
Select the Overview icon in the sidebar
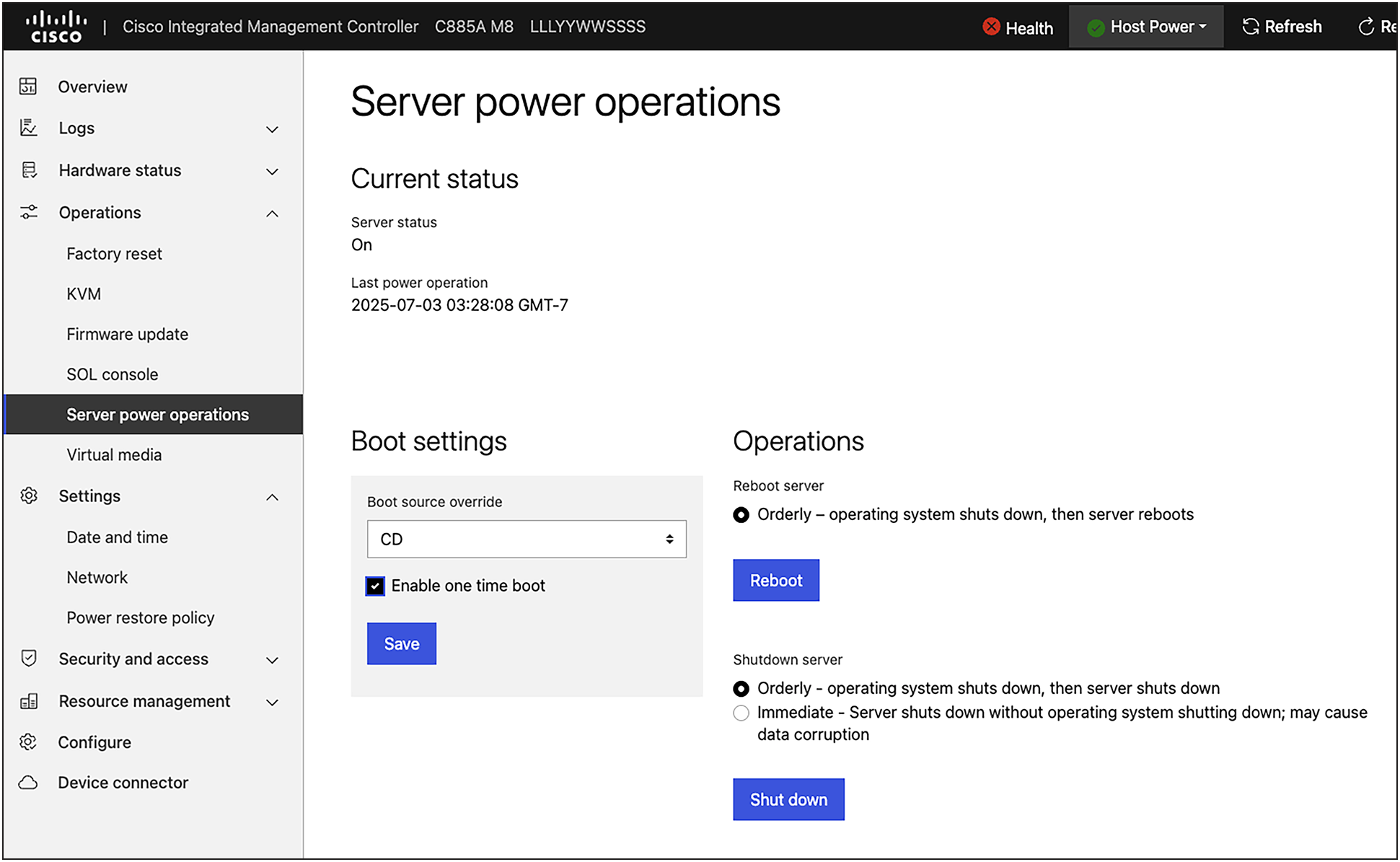click(x=28, y=86)
